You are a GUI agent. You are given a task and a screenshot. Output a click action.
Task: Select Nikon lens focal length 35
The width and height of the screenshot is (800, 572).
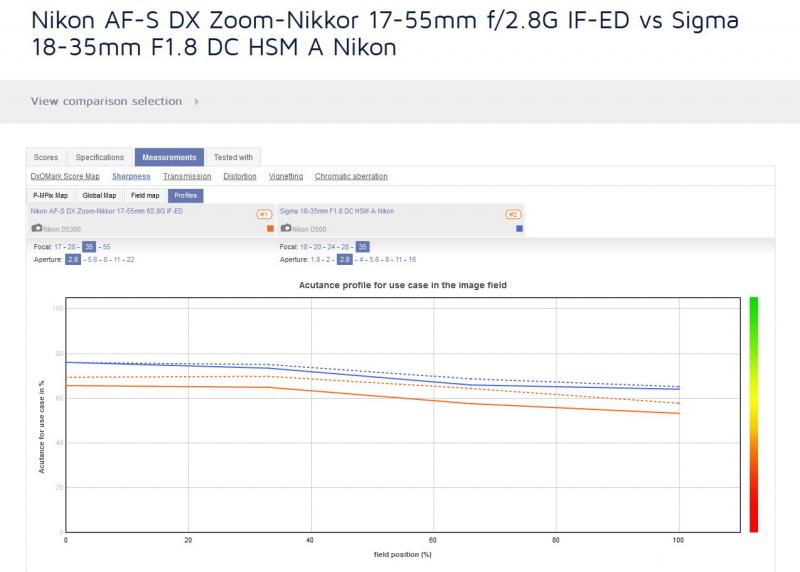click(x=89, y=247)
